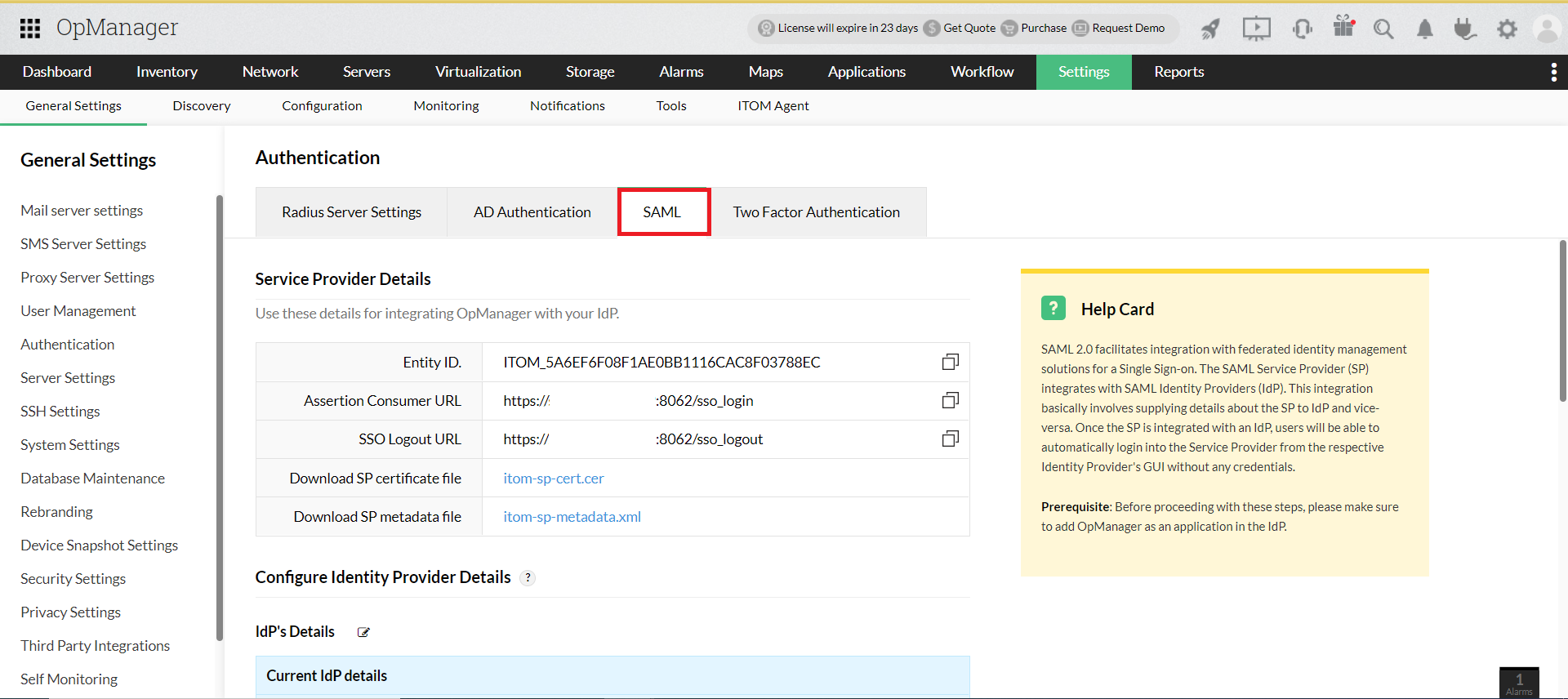Open SMS Server Settings
Screen dimensions: 1568x699
tap(83, 244)
